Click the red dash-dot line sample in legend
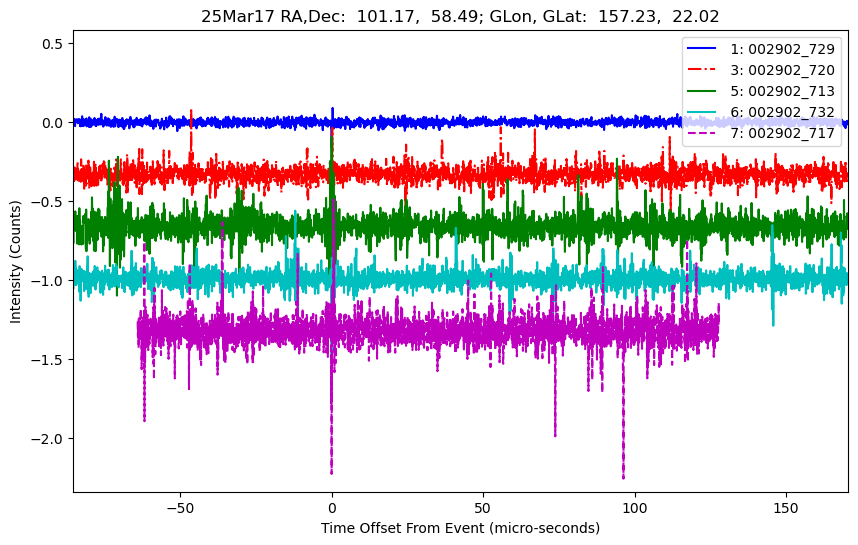This screenshot has width=858, height=545. 702,69
